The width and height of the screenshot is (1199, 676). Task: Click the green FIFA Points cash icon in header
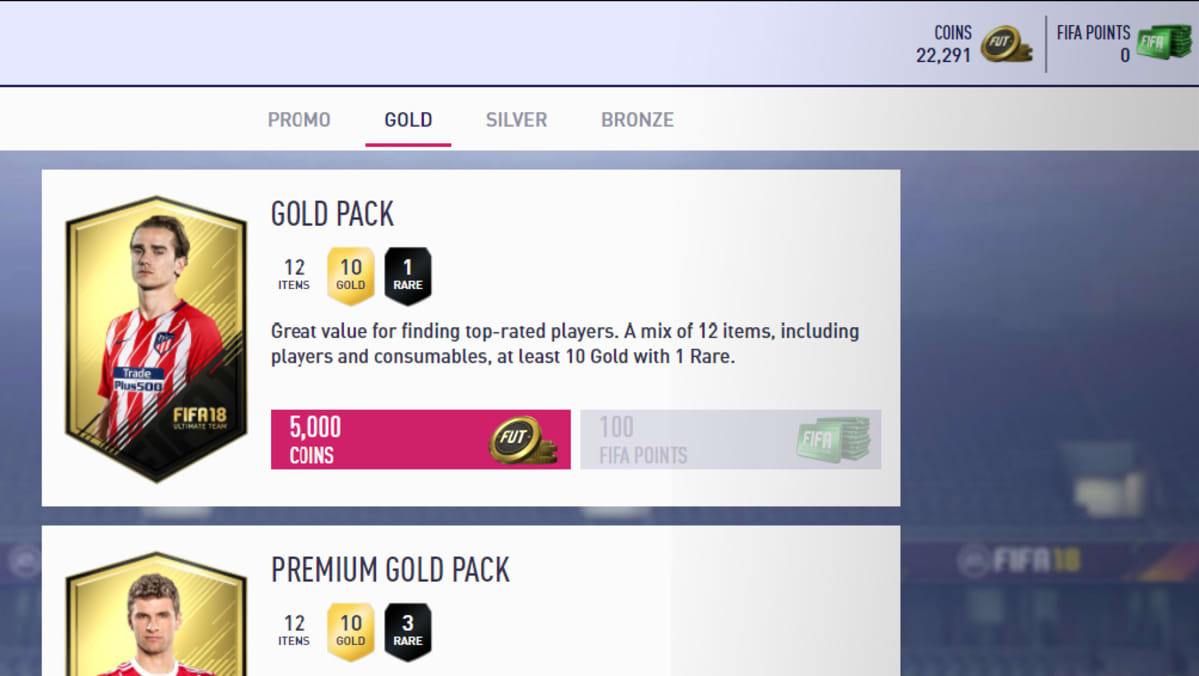coord(1164,42)
